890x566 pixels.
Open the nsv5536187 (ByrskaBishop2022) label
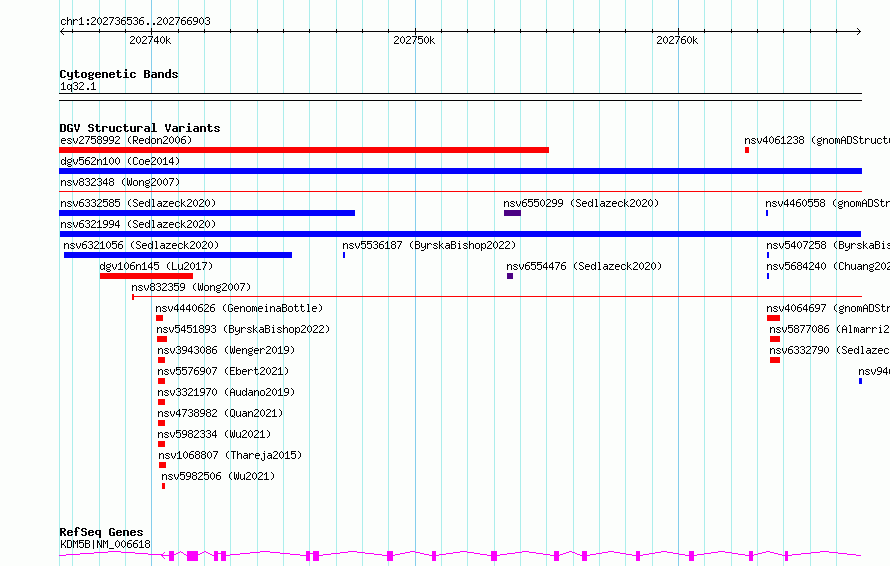pyautogui.click(x=429, y=245)
